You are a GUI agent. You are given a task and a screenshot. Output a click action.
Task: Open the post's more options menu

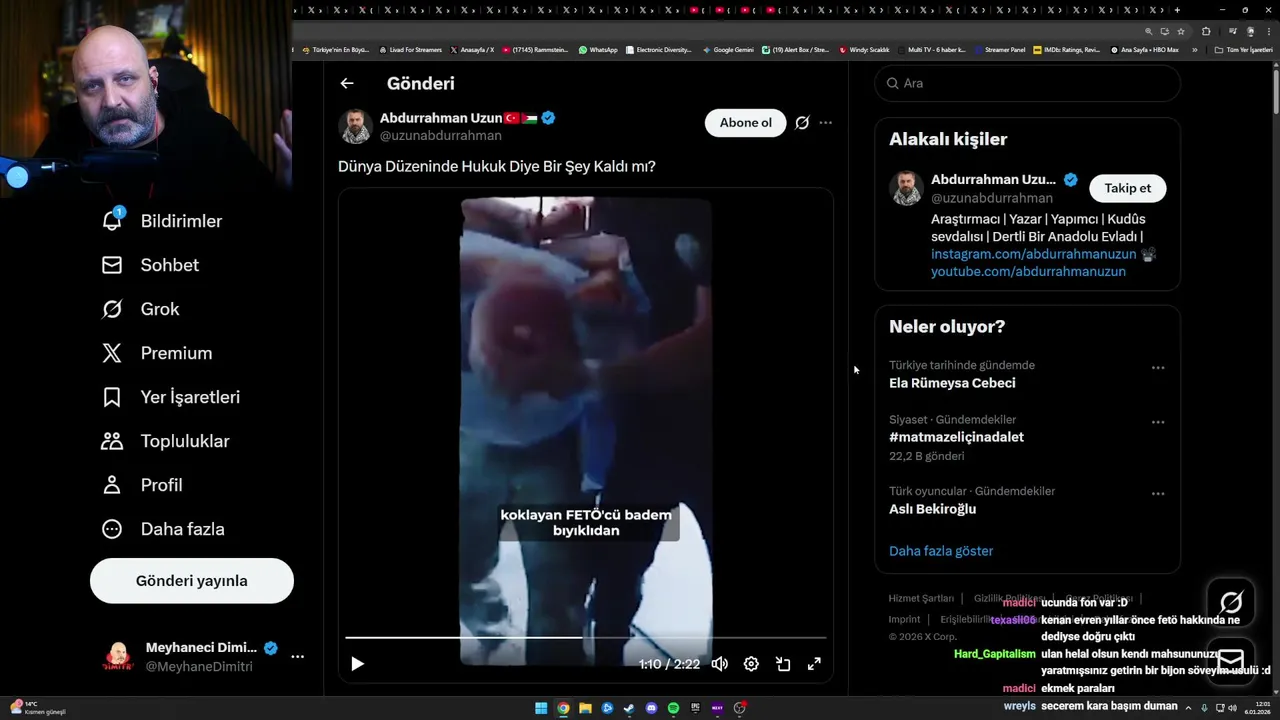(826, 123)
